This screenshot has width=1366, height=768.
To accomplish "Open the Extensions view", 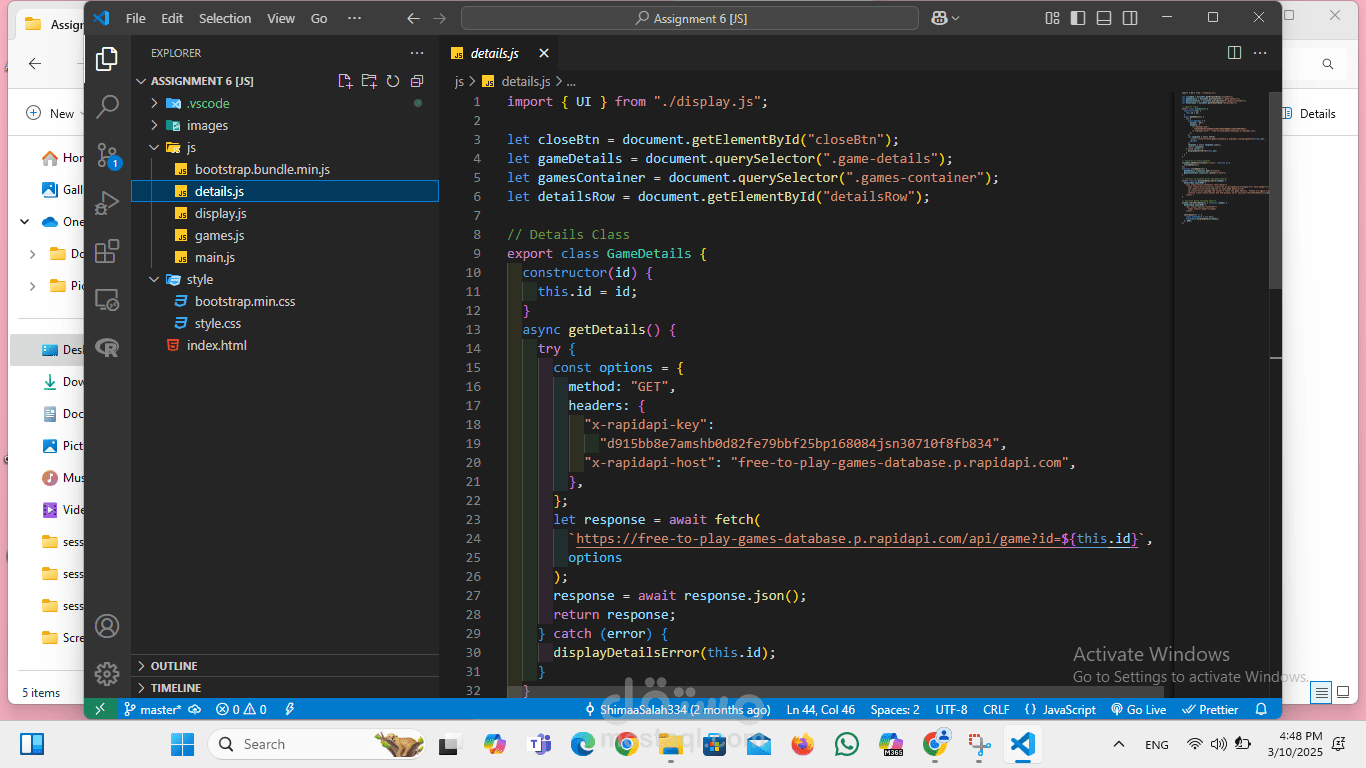I will (107, 251).
